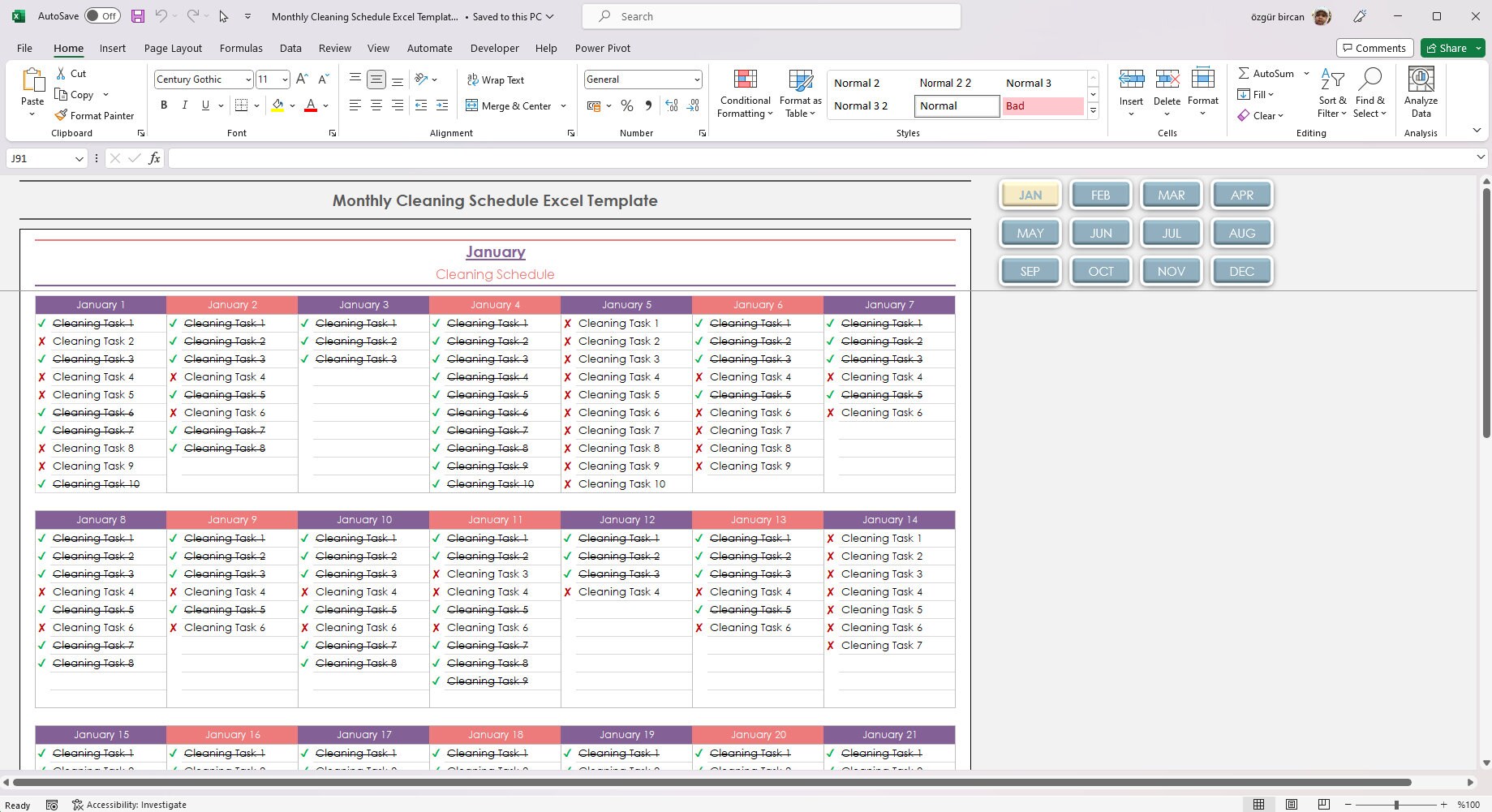Toggle Italic formatting

pos(184,105)
